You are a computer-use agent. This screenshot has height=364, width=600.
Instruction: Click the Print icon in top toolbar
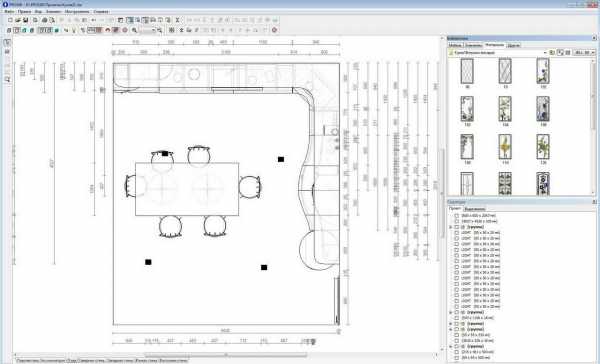(x=44, y=20)
